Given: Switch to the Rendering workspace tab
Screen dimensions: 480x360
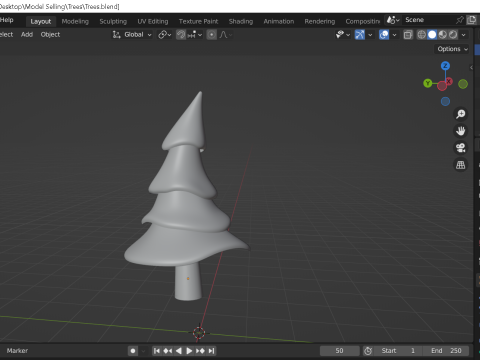Looking at the screenshot, I should [x=319, y=21].
